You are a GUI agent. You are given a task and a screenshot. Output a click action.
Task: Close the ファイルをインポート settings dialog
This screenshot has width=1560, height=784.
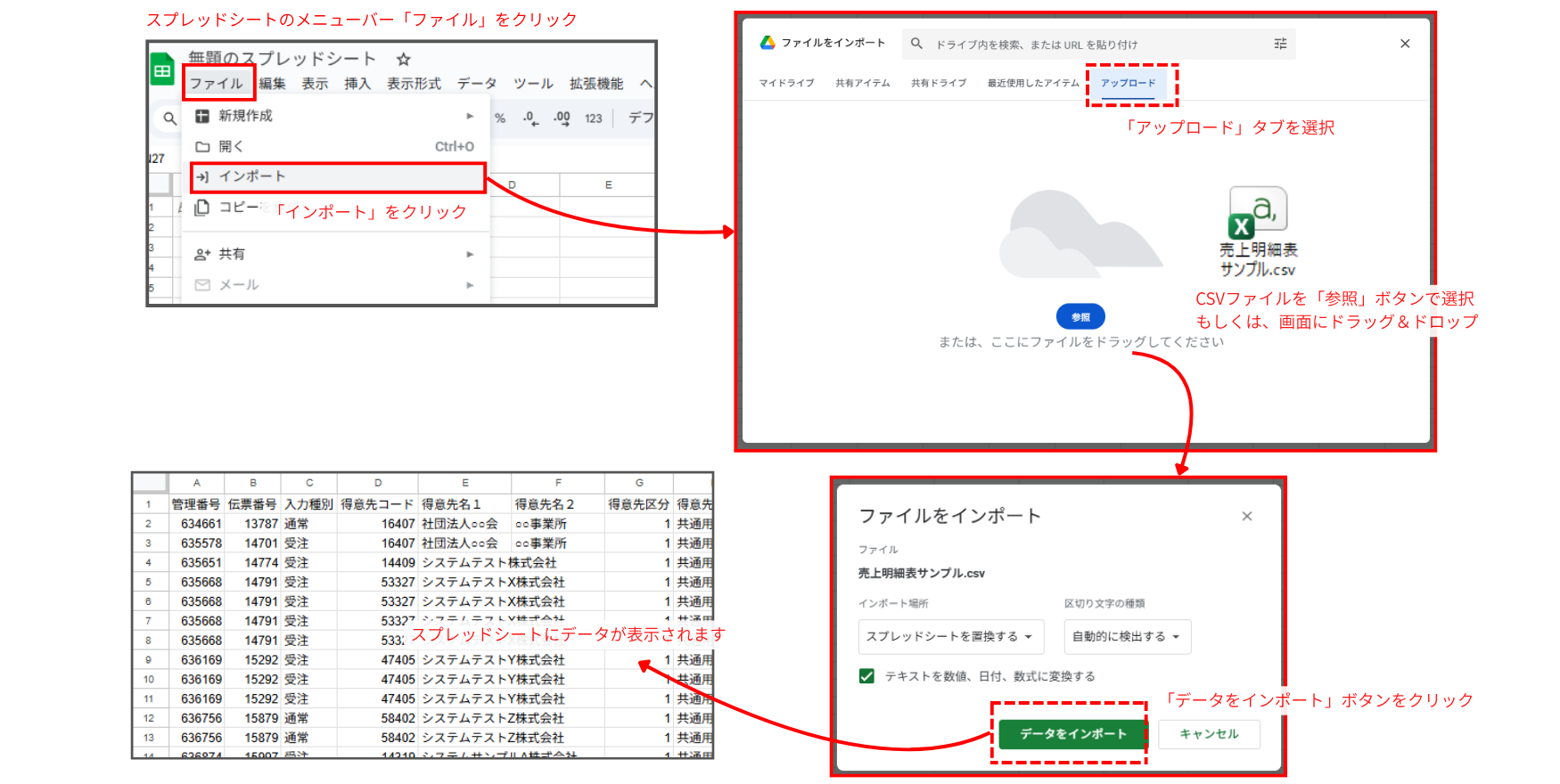coord(1247,516)
